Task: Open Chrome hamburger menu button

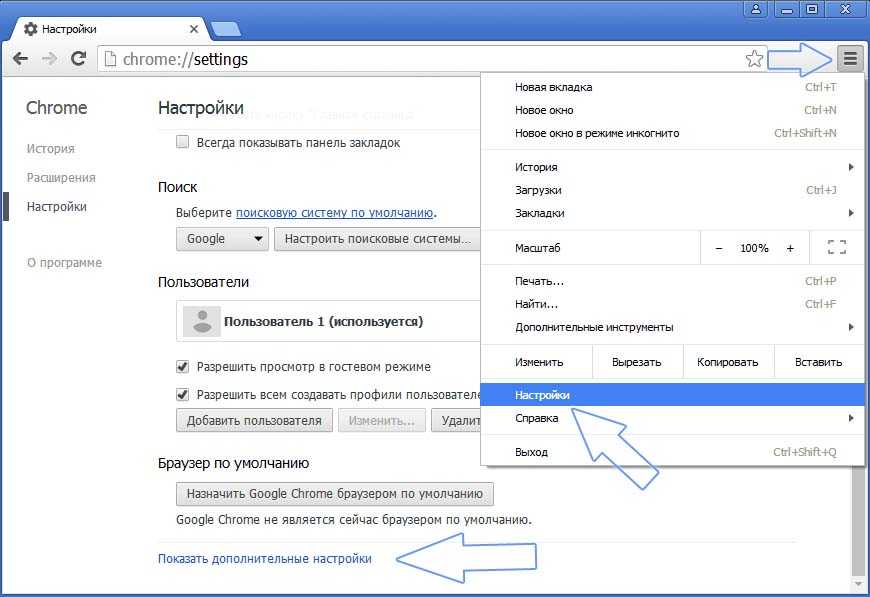Action: (850, 58)
